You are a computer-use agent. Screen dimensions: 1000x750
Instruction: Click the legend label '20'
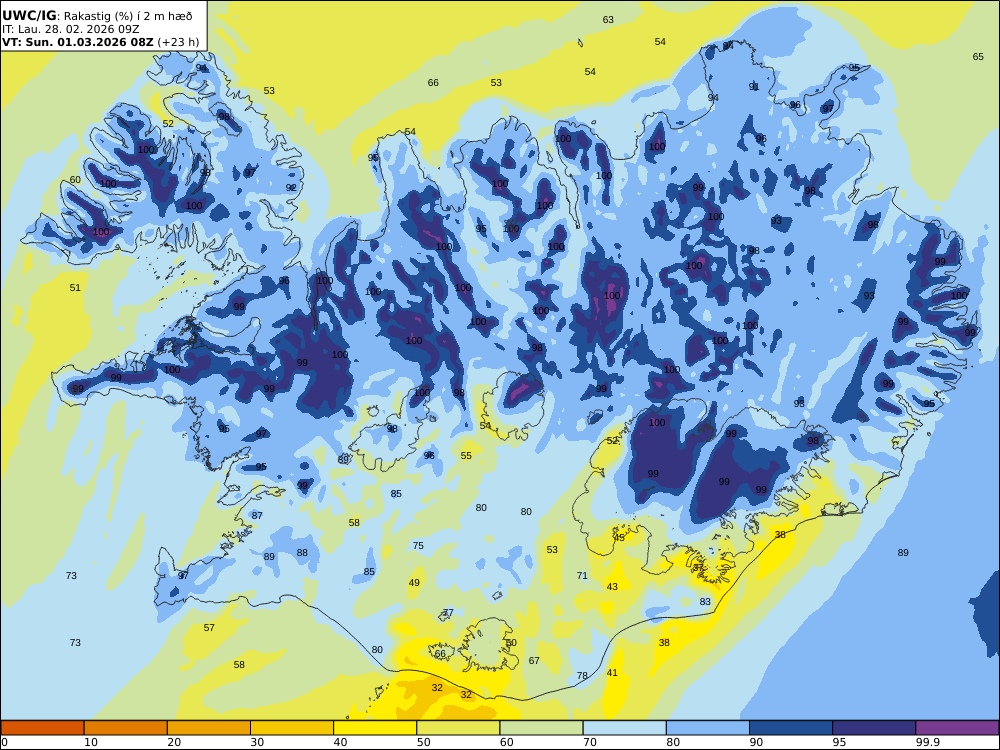click(174, 742)
